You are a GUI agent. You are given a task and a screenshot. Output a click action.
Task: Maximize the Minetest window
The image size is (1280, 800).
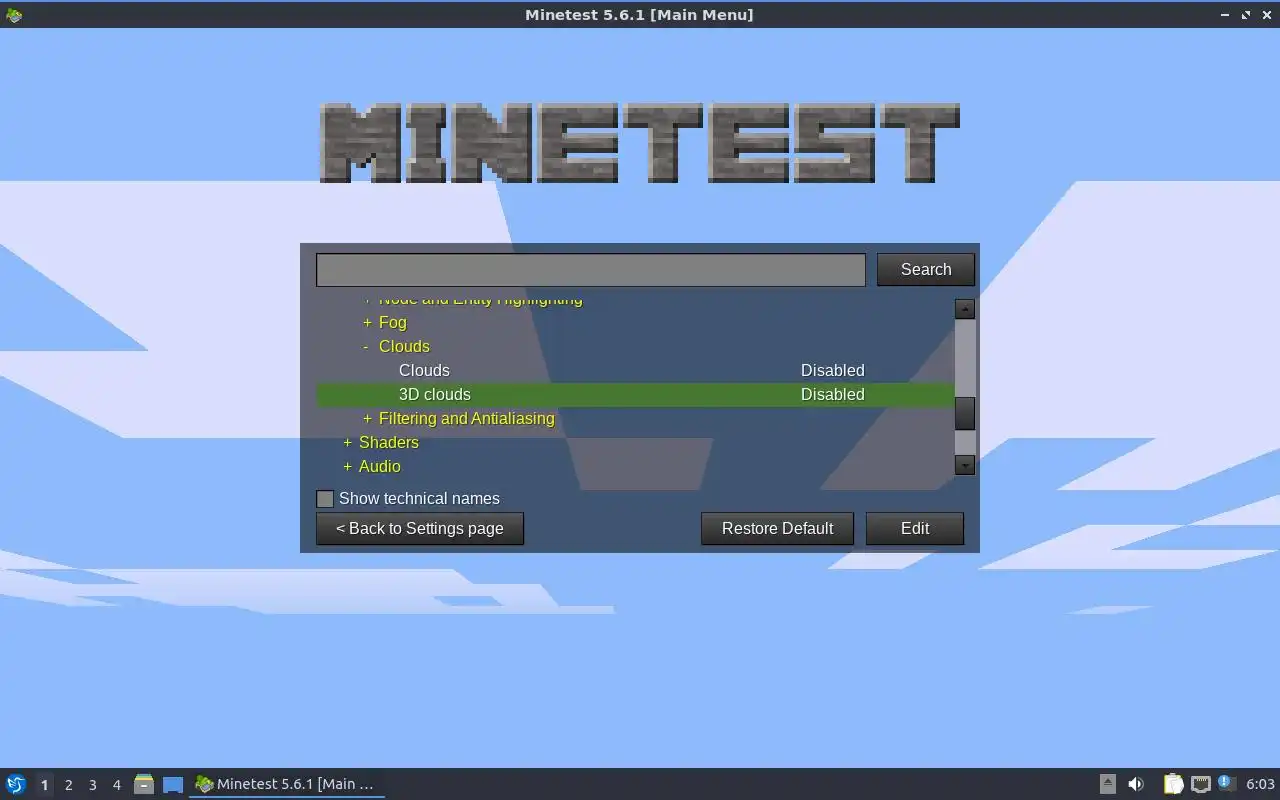(x=1246, y=15)
